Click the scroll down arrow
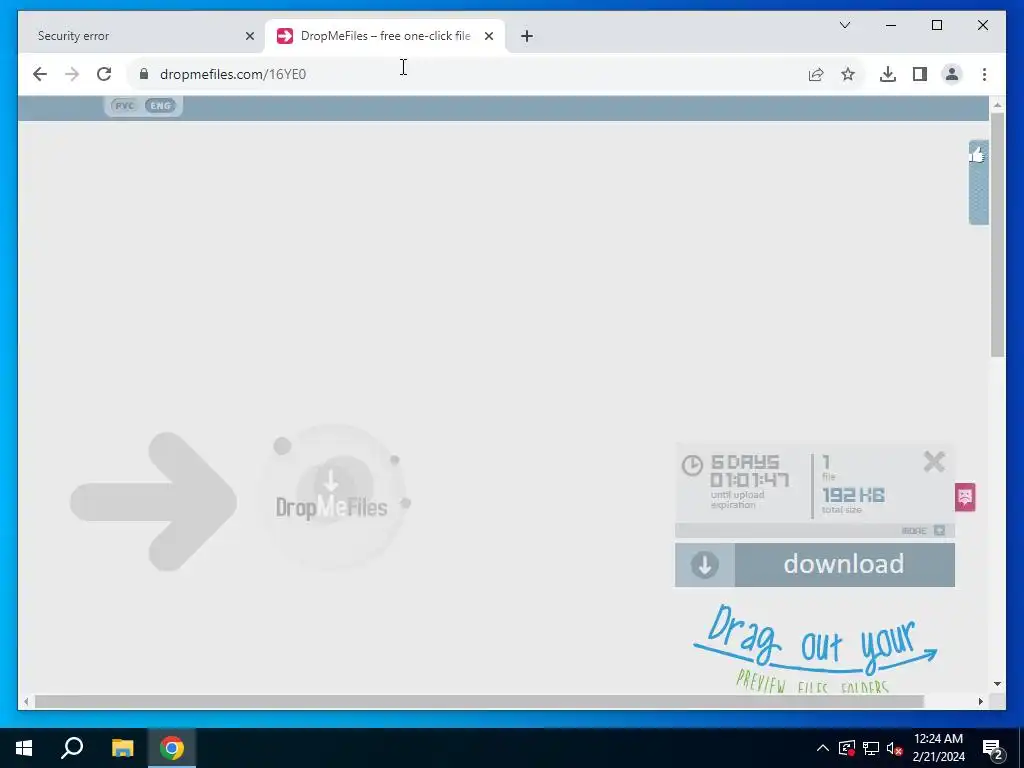The image size is (1024, 768). (997, 684)
